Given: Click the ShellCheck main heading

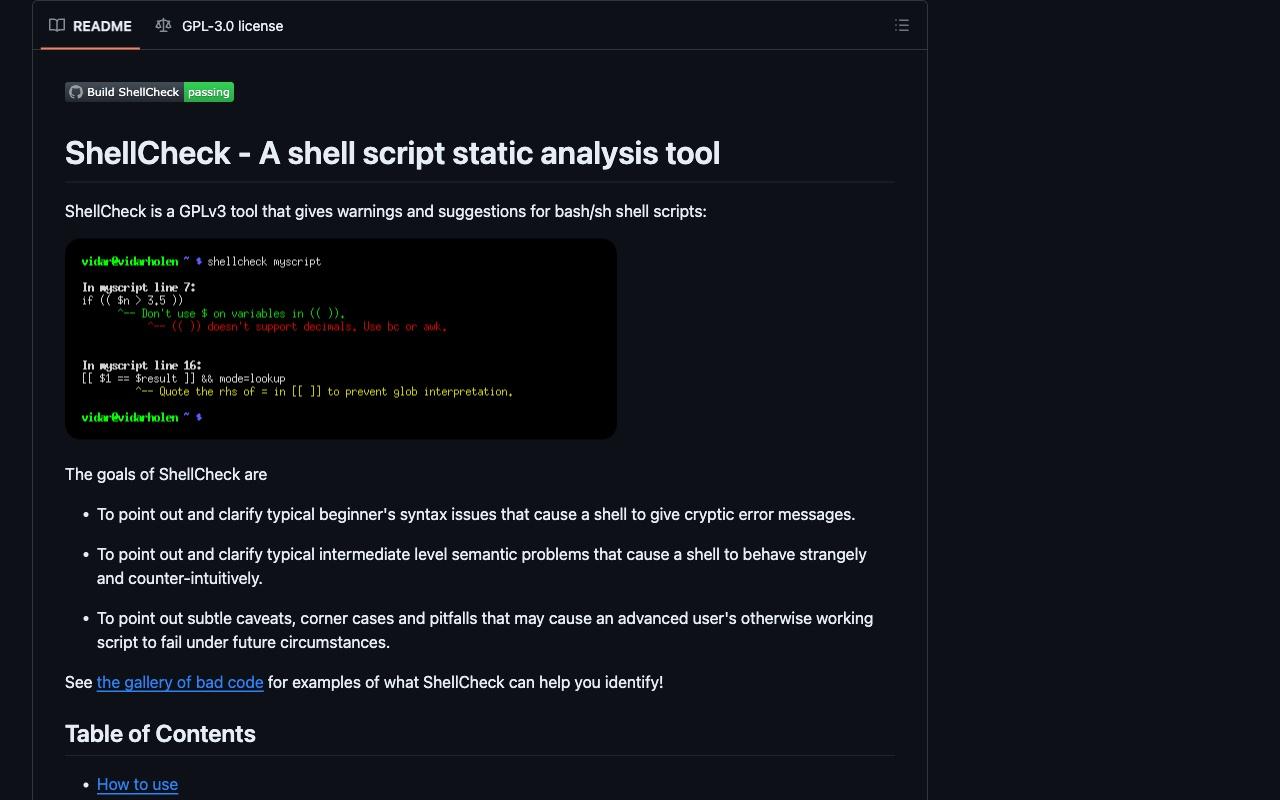Looking at the screenshot, I should tap(392, 153).
